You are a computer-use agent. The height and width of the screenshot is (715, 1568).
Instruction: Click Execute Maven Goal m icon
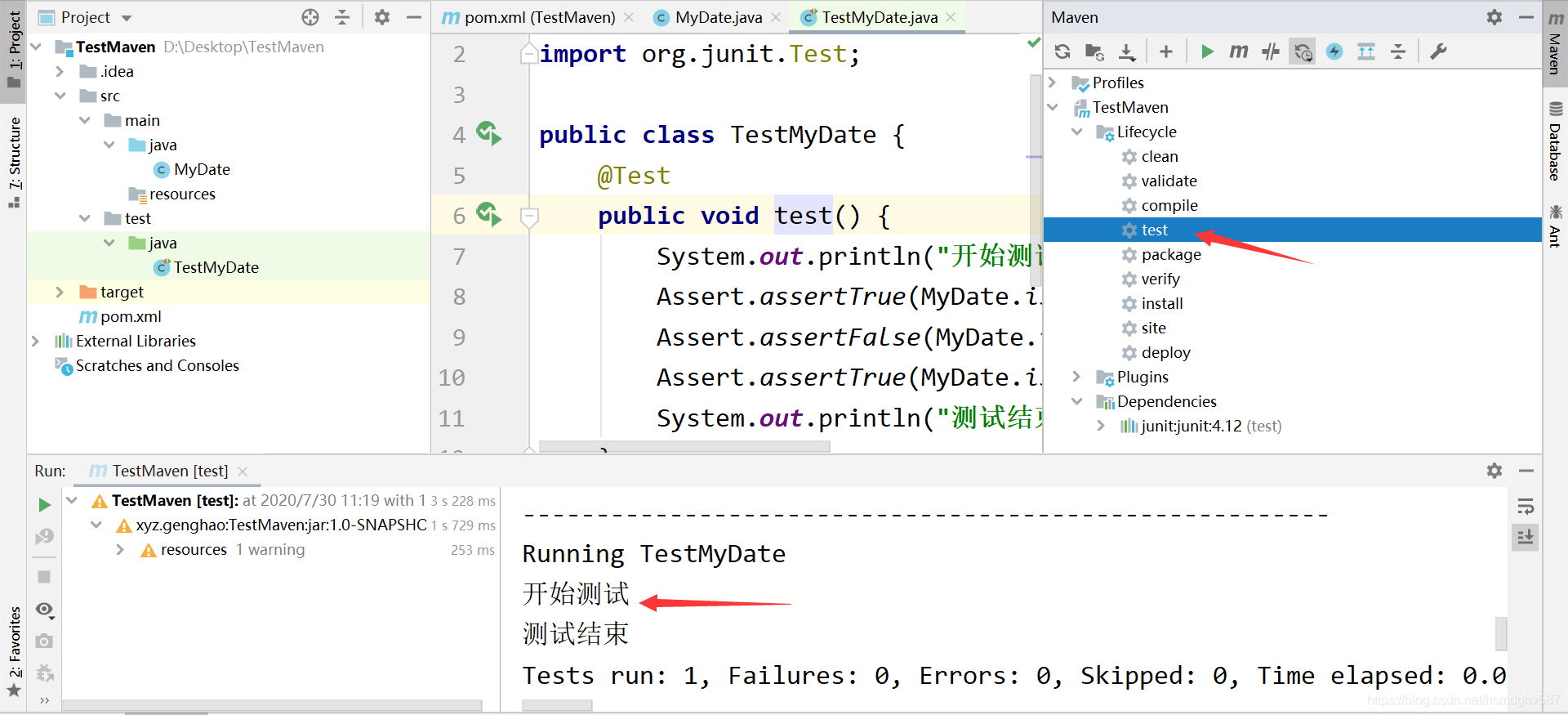coord(1239,51)
